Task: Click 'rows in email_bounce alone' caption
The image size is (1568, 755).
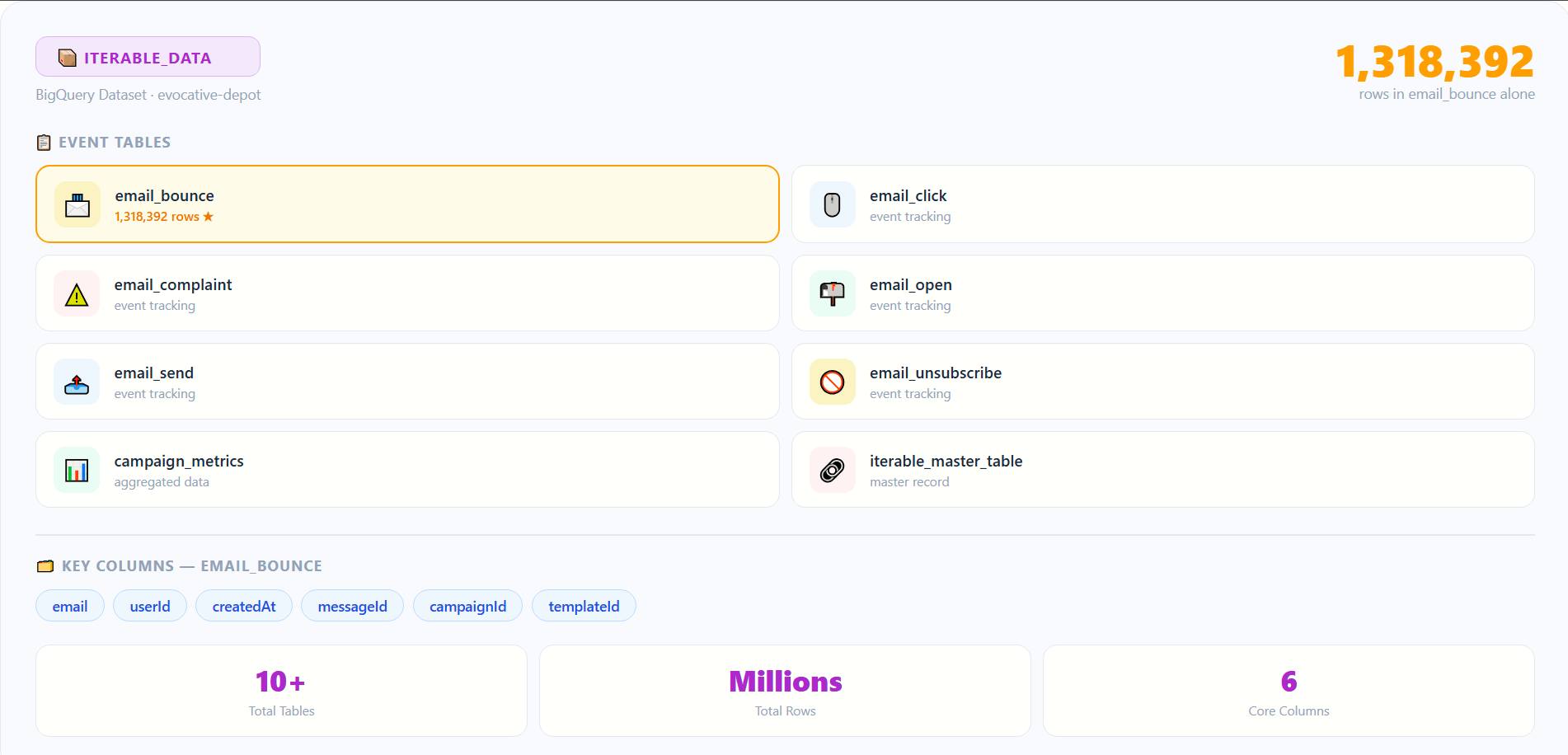Action: [1447, 94]
